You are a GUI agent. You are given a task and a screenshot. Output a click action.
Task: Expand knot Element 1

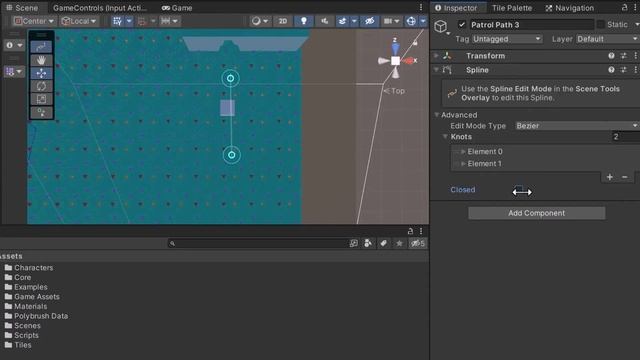pyautogui.click(x=463, y=164)
